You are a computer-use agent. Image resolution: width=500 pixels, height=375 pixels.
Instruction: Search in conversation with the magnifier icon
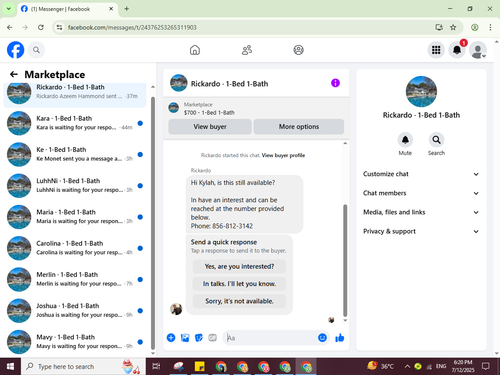tap(436, 140)
